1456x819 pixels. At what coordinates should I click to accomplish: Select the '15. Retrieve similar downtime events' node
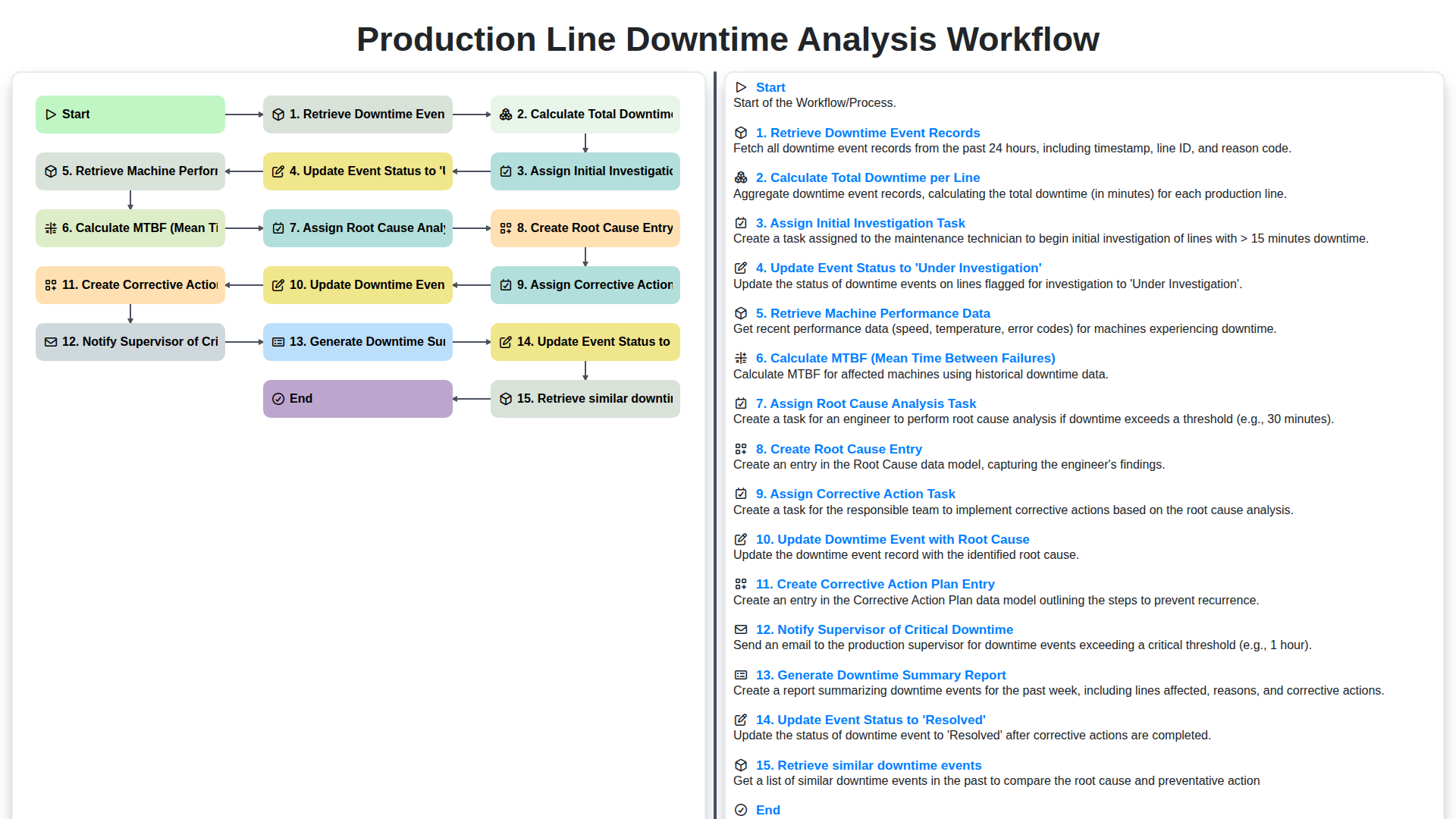click(x=585, y=398)
